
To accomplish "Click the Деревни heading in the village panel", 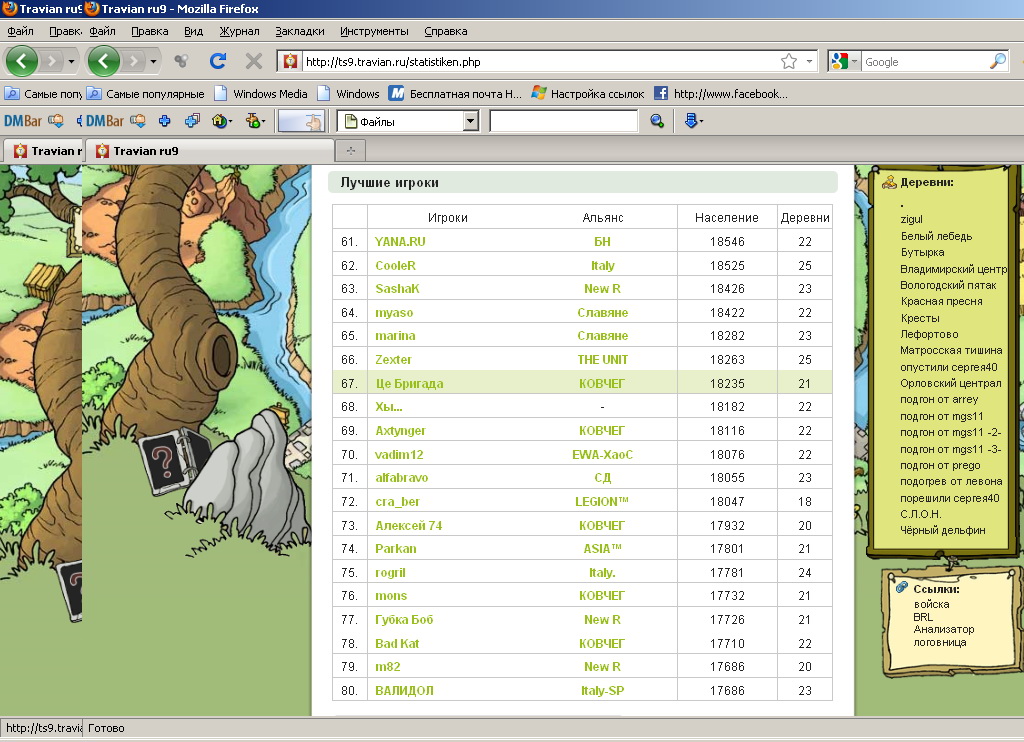I will (x=927, y=182).
